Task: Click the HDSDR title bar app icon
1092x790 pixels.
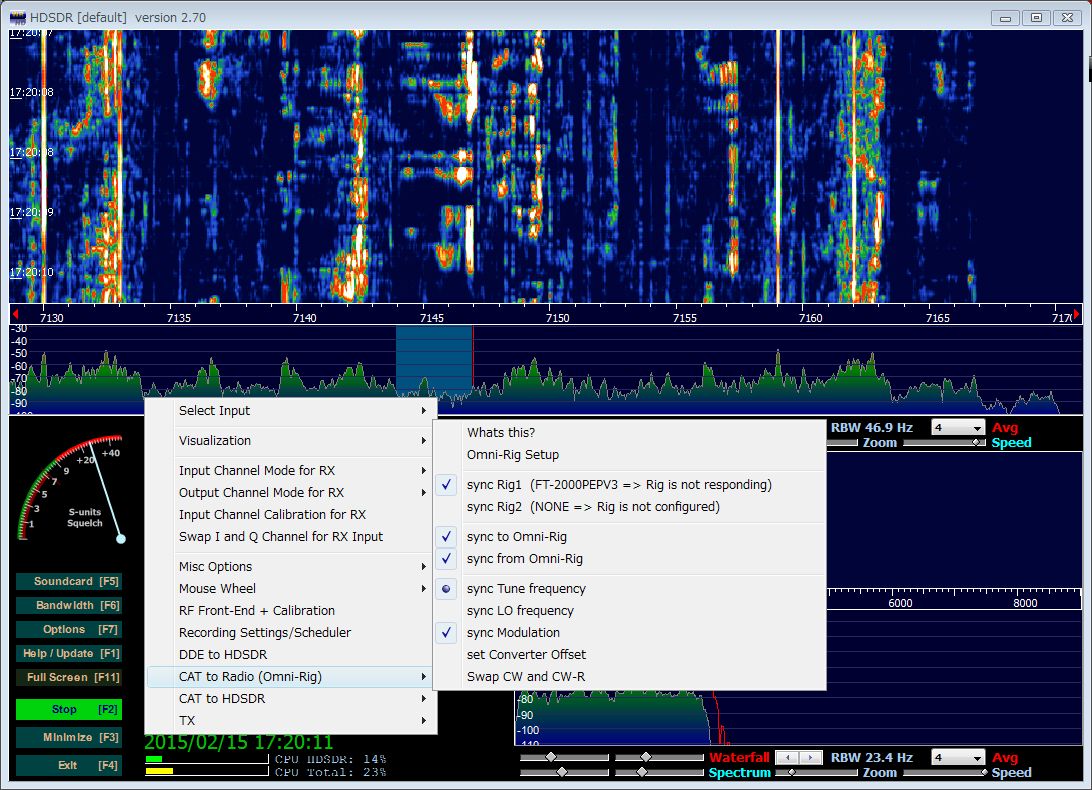Action: 17,17
